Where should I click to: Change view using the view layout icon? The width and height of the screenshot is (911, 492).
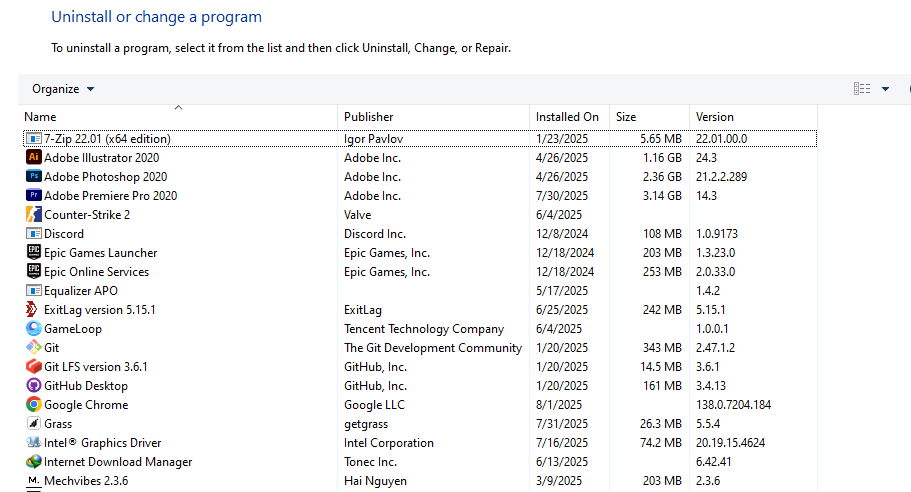[862, 89]
